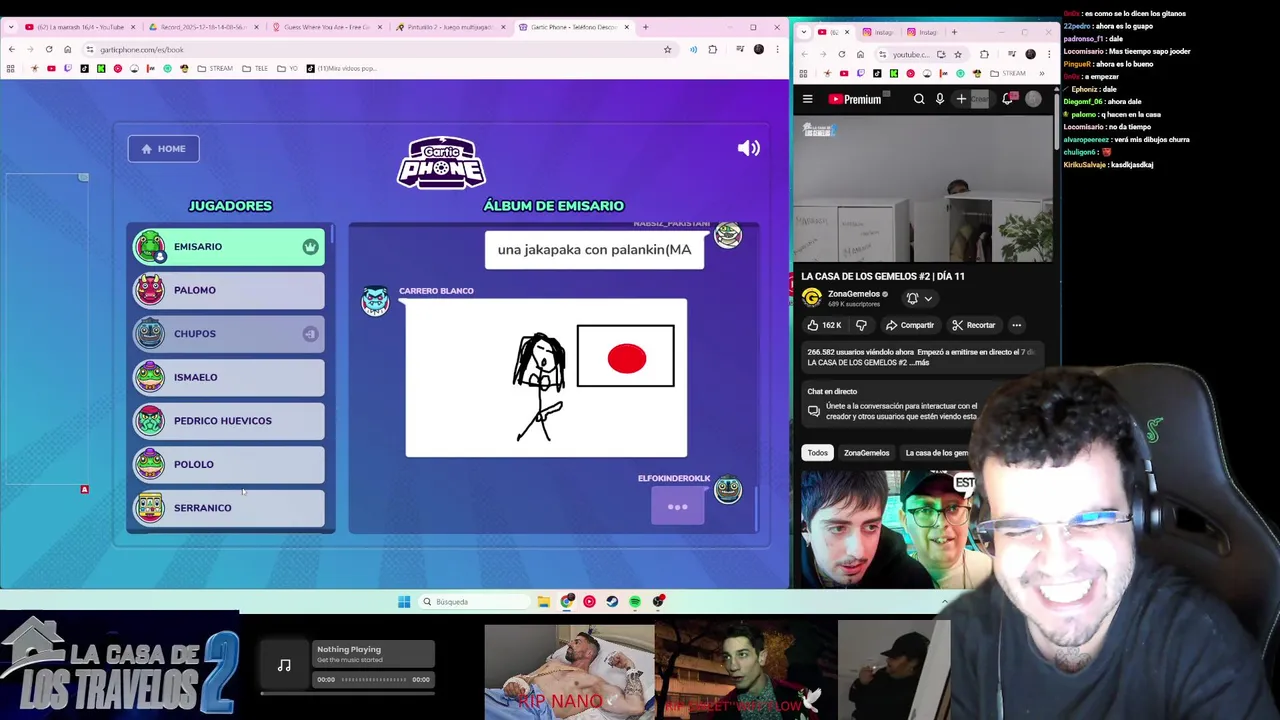Open the TELE bookmarks folder
Image resolution: width=1280 pixels, height=720 pixels.
[x=258, y=69]
